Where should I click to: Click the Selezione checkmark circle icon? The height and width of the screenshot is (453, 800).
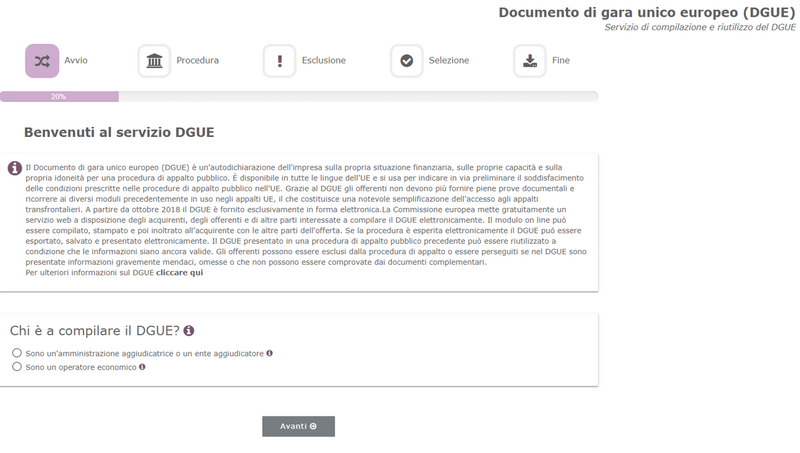(x=406, y=61)
